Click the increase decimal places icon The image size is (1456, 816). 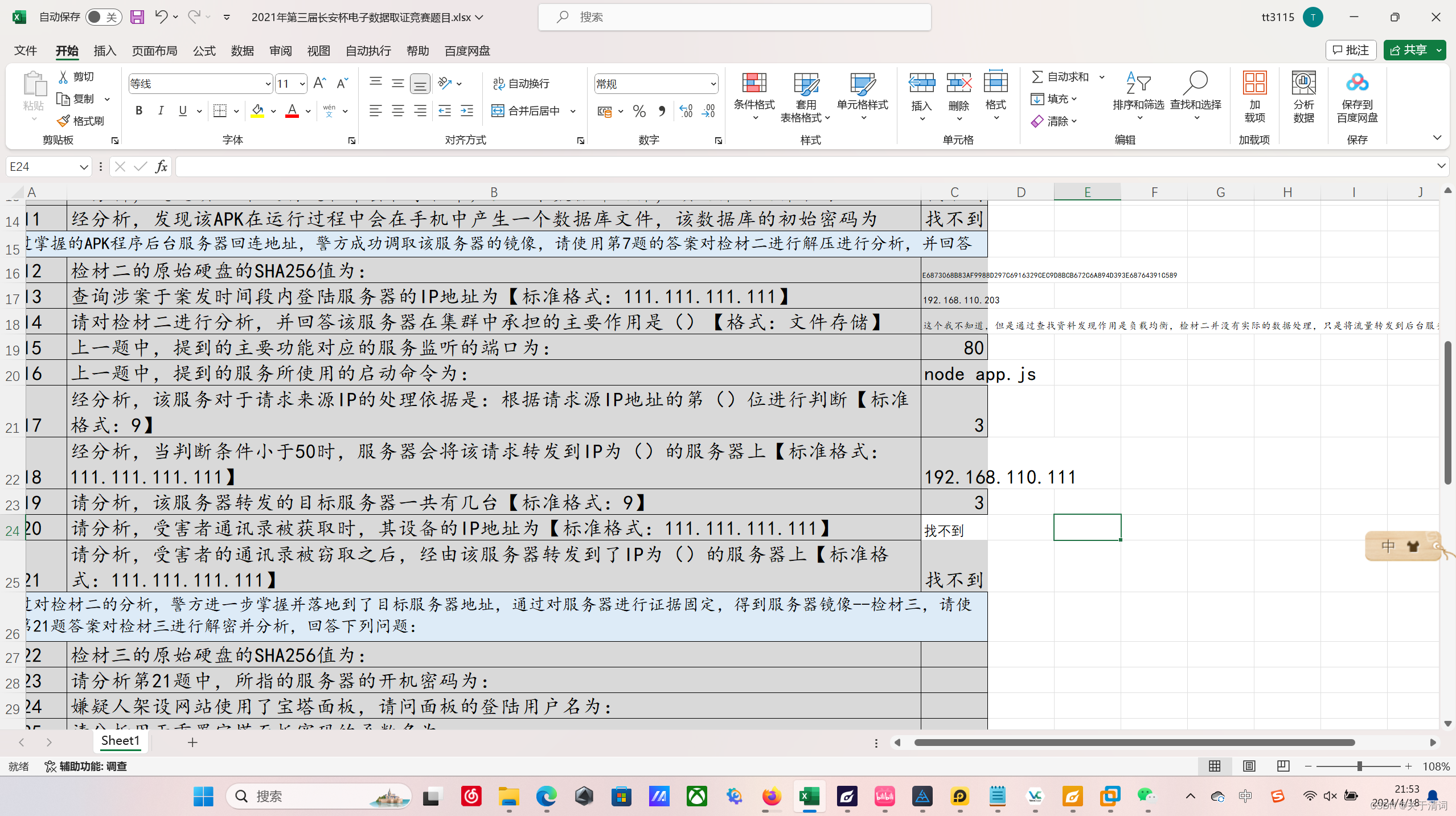tap(686, 110)
